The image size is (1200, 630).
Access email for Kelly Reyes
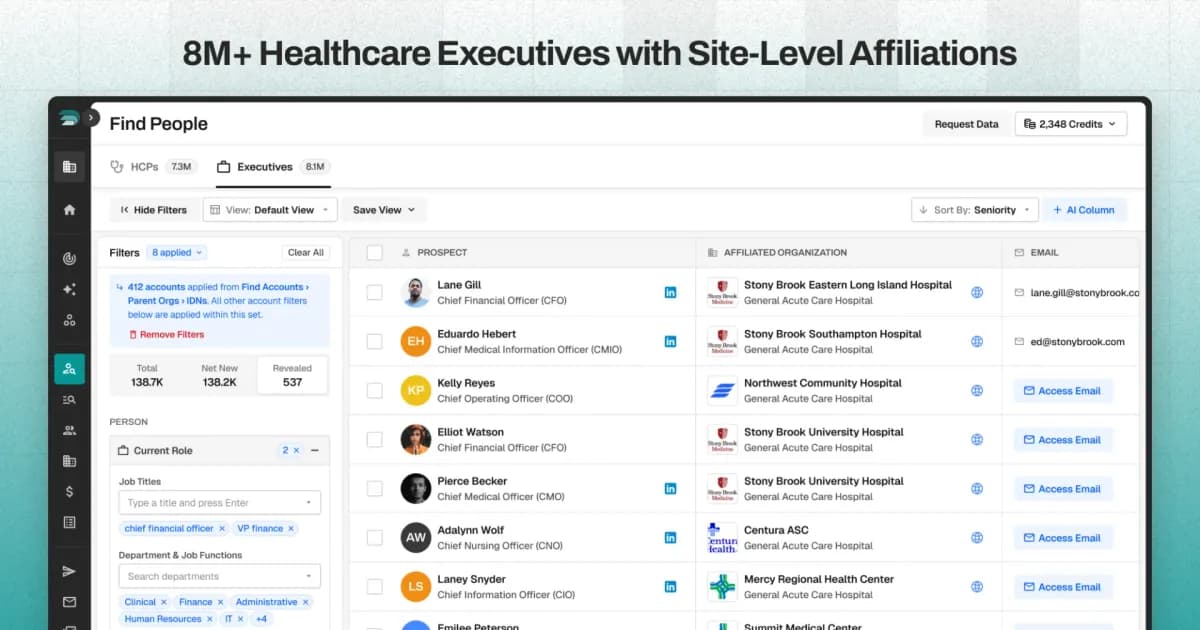click(x=1063, y=391)
